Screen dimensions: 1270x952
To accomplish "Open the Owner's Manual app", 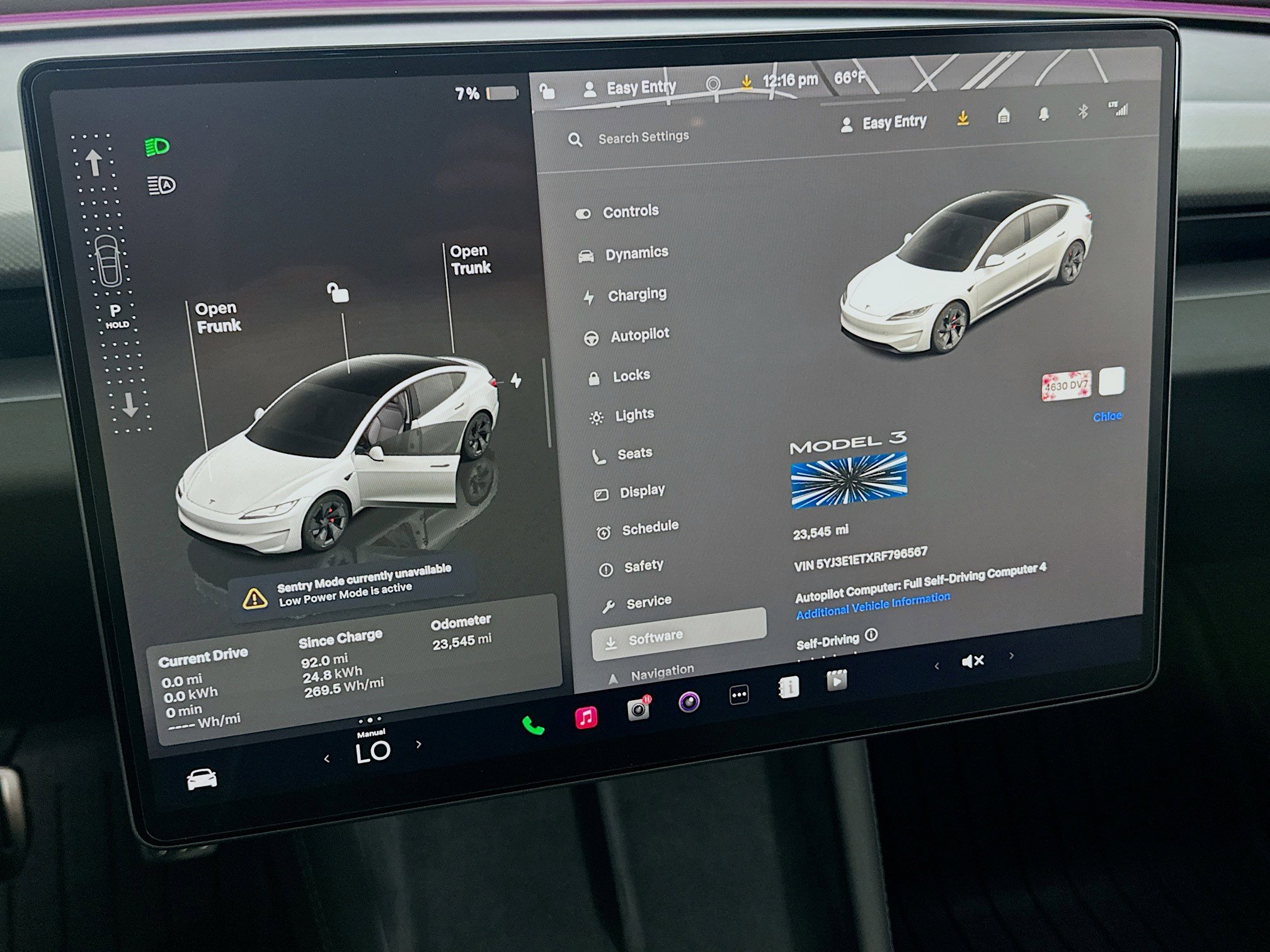I will (788, 687).
